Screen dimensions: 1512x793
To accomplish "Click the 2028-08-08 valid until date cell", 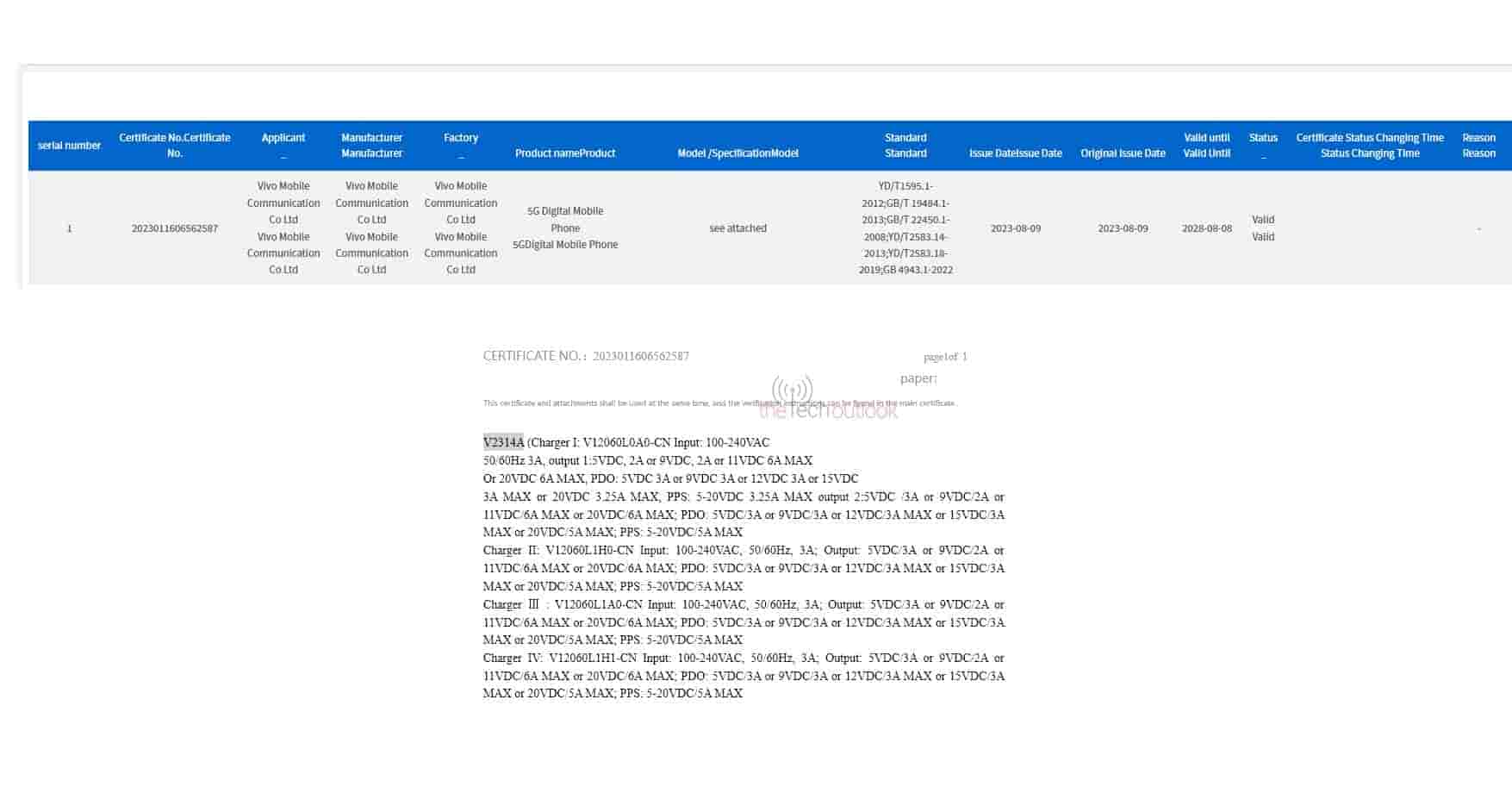I will point(1206,228).
